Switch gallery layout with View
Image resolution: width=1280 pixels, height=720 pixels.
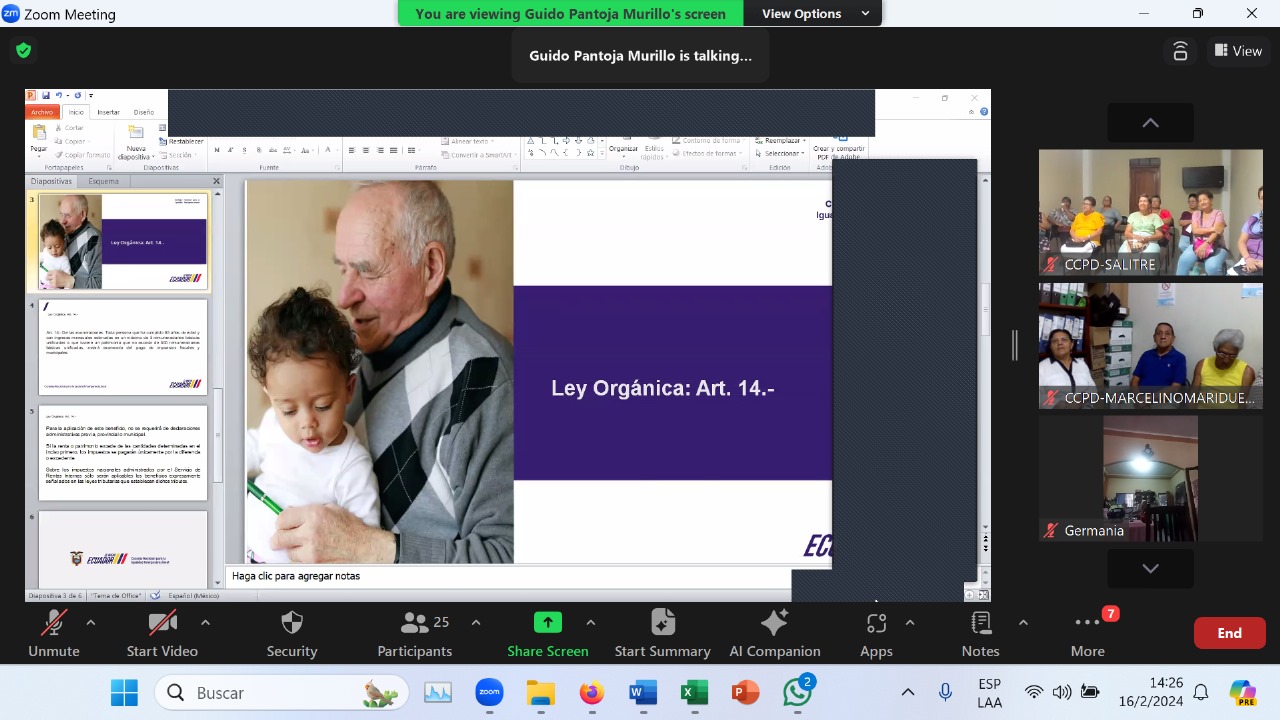click(x=1238, y=51)
